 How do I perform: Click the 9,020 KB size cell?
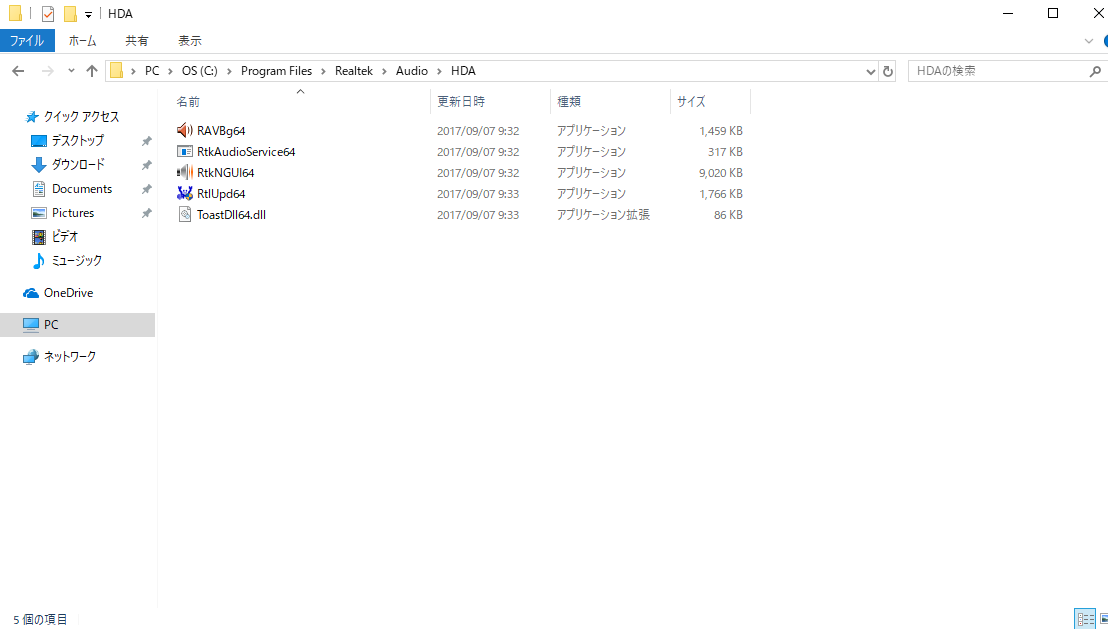(721, 173)
